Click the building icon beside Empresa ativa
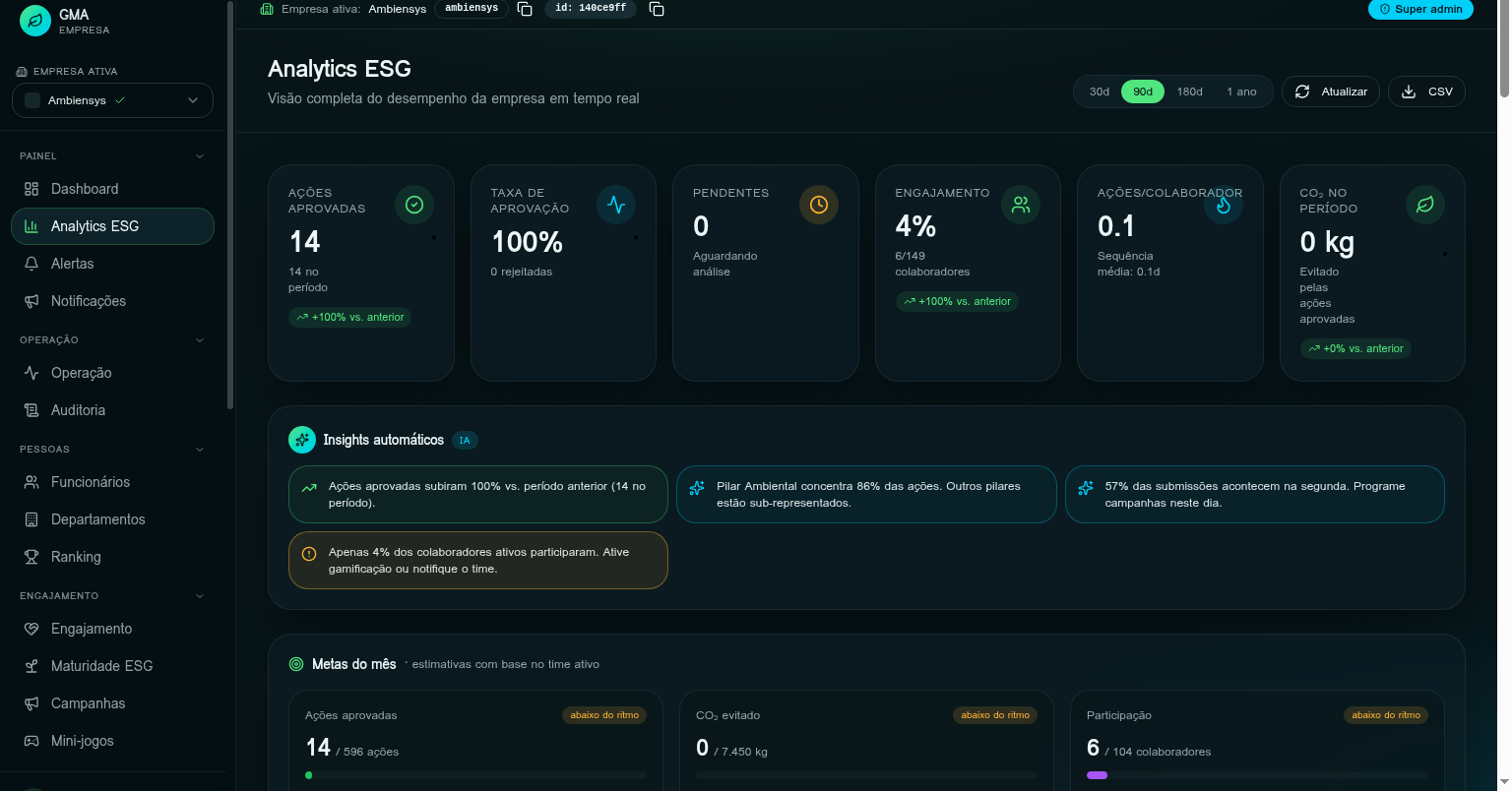The width and height of the screenshot is (1512, 791). coord(267,9)
